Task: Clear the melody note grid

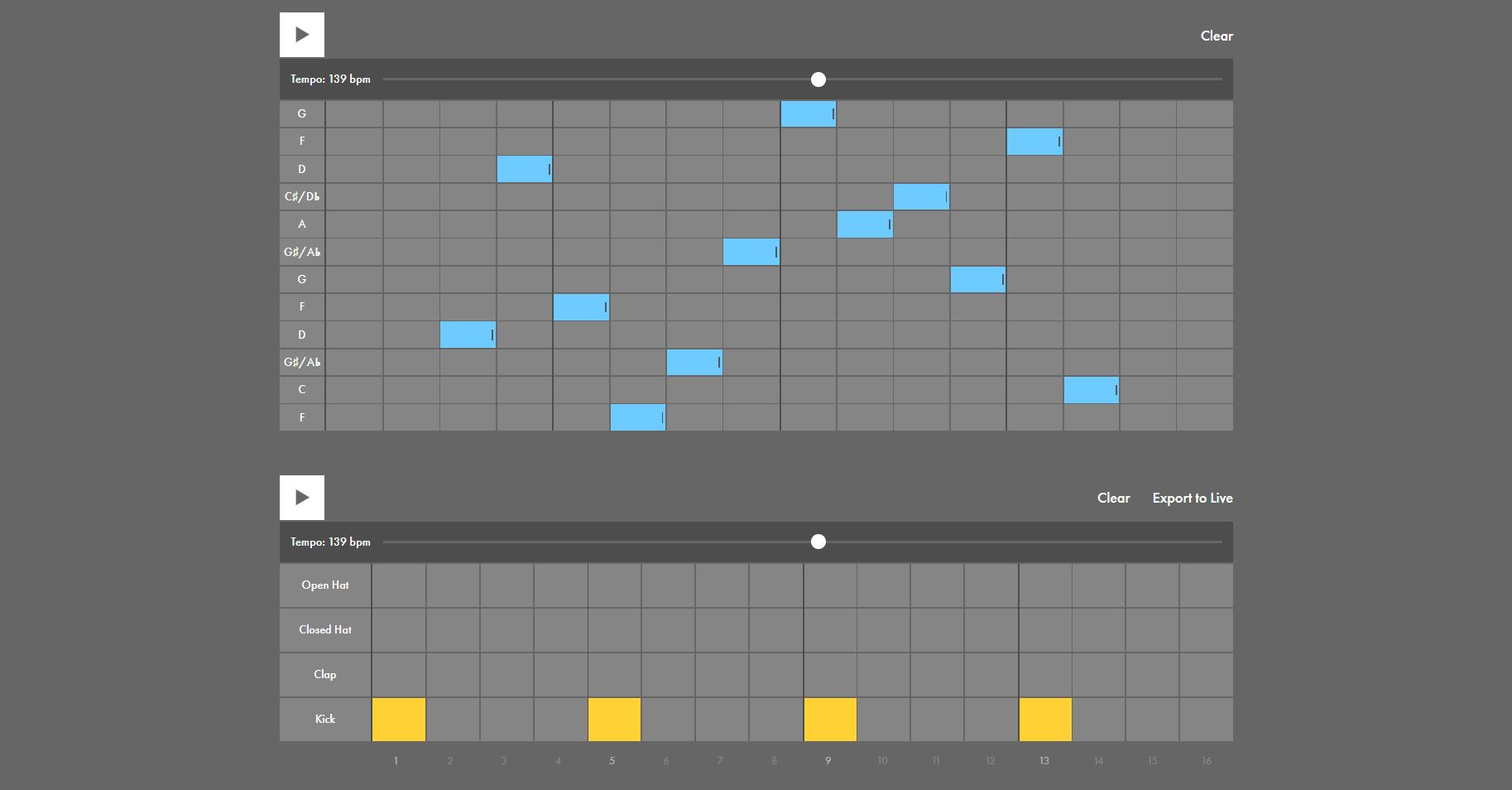Action: pos(1216,36)
